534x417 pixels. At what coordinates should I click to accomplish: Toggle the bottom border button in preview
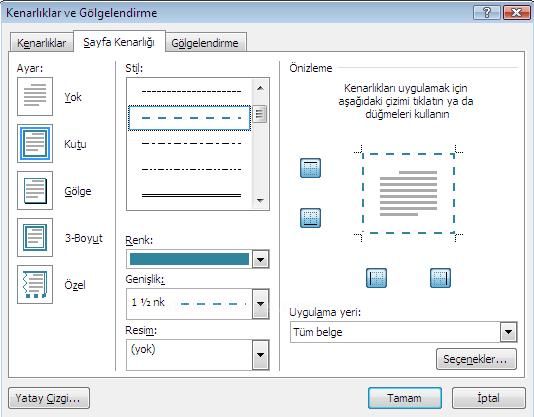point(310,218)
